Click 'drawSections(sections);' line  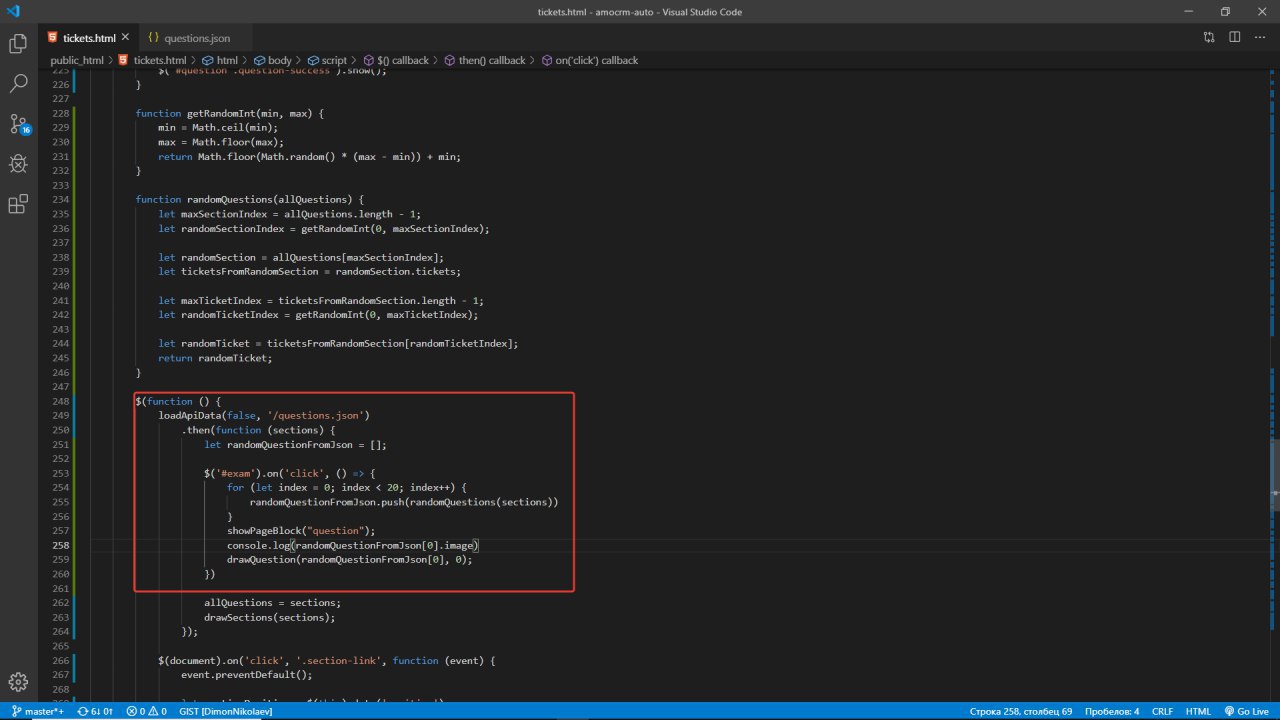[269, 617]
